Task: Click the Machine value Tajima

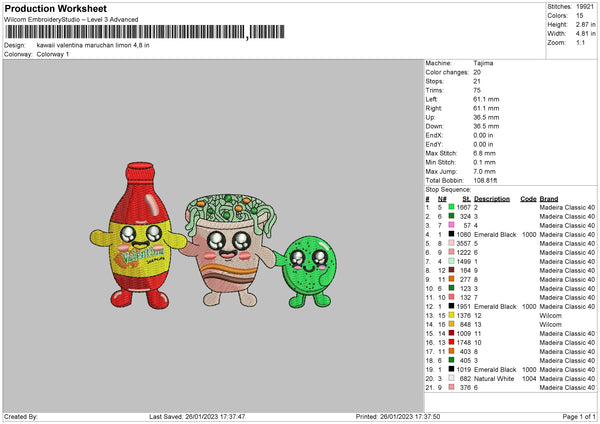Action: [483, 63]
